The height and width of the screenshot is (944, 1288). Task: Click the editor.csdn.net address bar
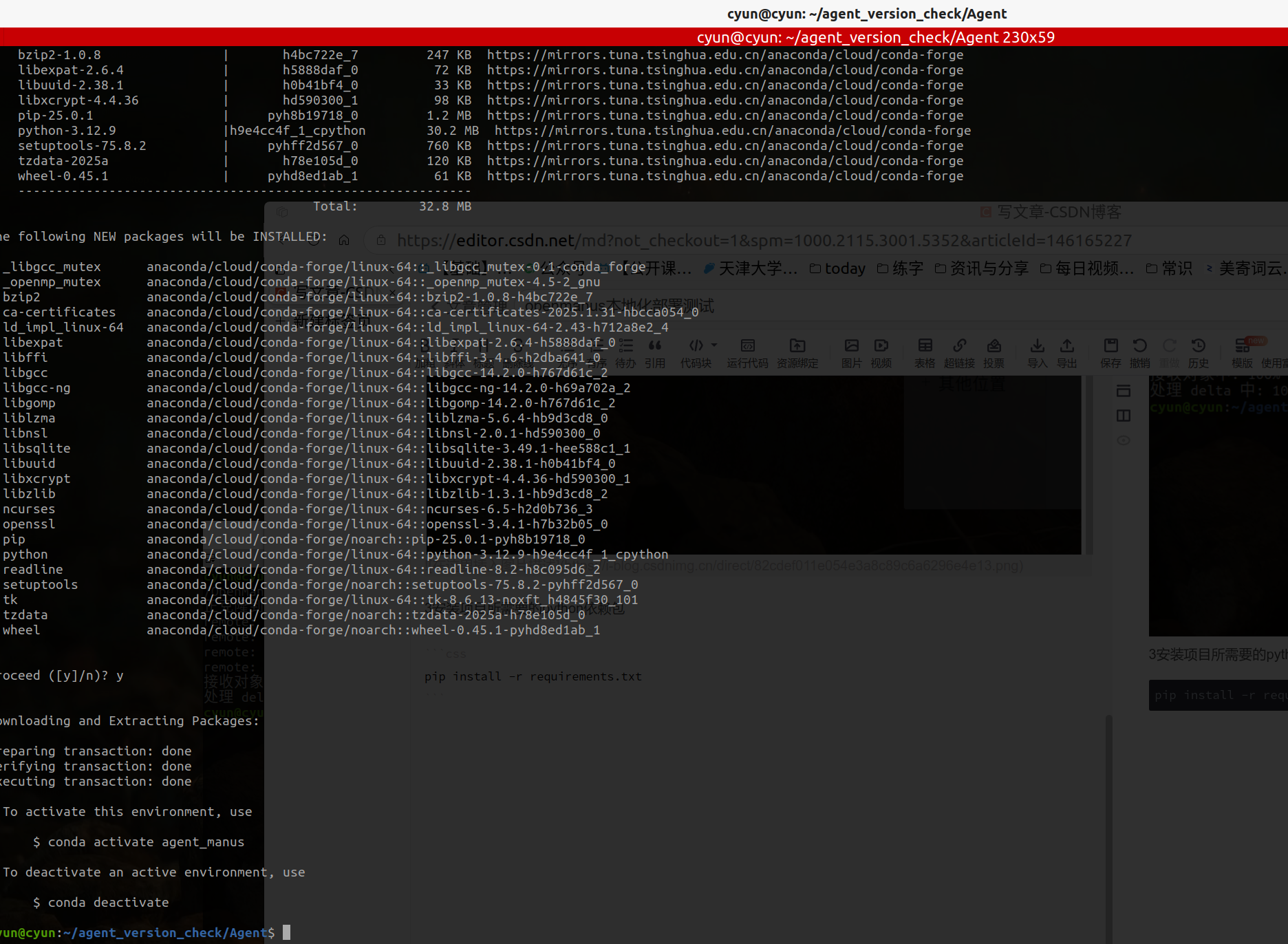pos(764,240)
